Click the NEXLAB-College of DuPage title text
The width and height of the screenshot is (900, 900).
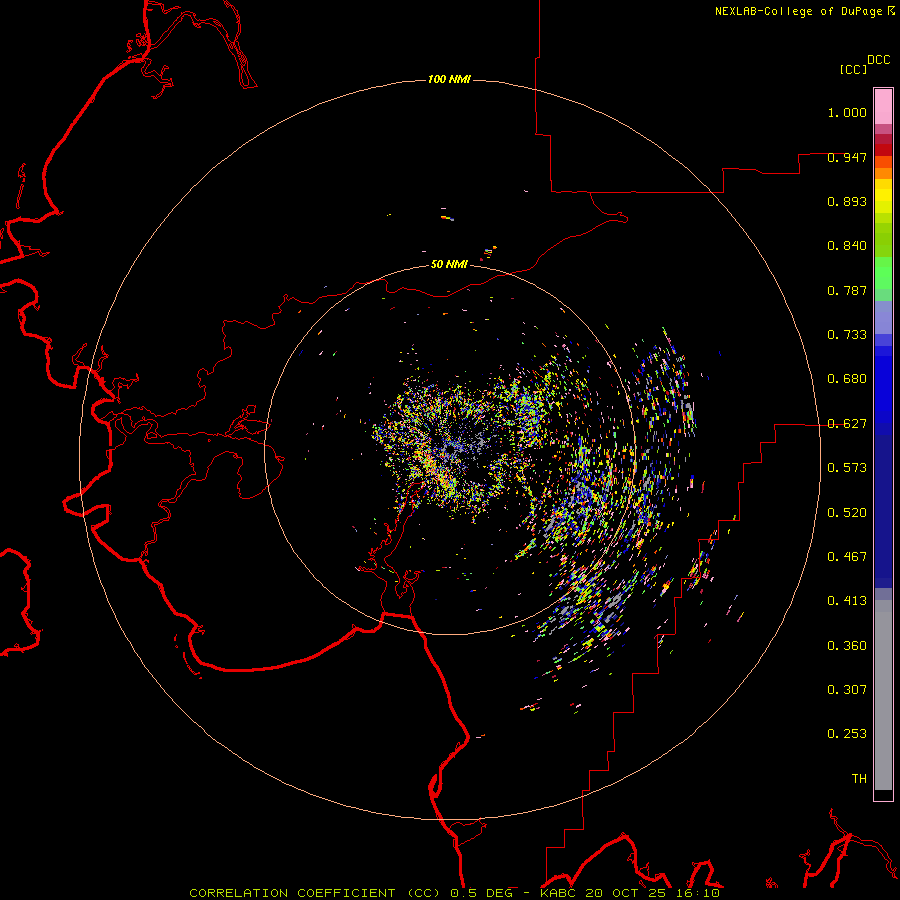pyautogui.click(x=798, y=11)
